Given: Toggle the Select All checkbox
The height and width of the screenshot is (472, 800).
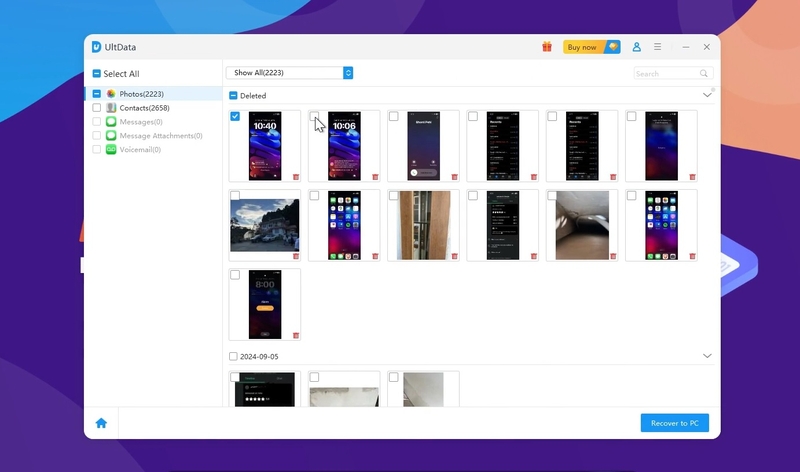Looking at the screenshot, I should click(97, 74).
